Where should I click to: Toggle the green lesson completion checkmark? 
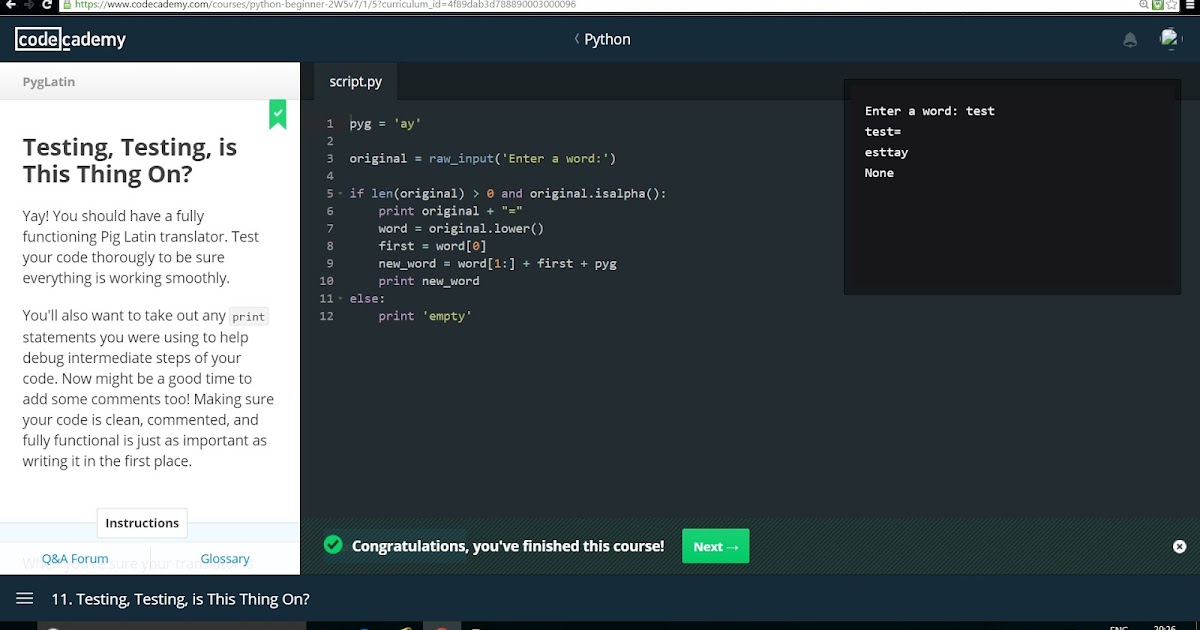click(277, 114)
